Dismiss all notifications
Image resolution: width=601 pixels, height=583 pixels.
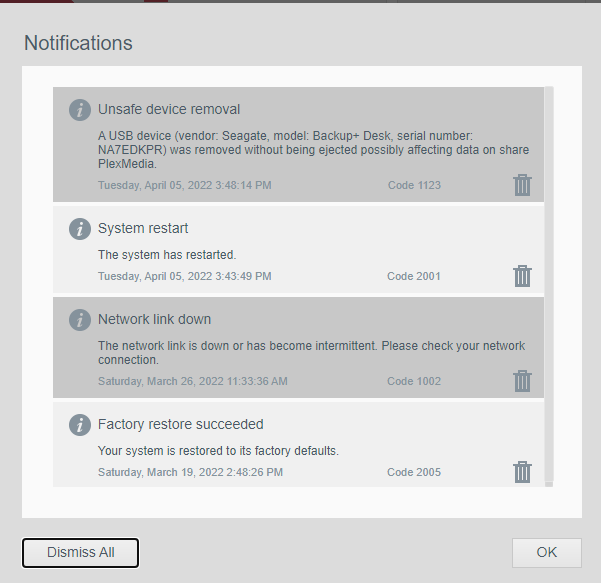[x=80, y=552]
